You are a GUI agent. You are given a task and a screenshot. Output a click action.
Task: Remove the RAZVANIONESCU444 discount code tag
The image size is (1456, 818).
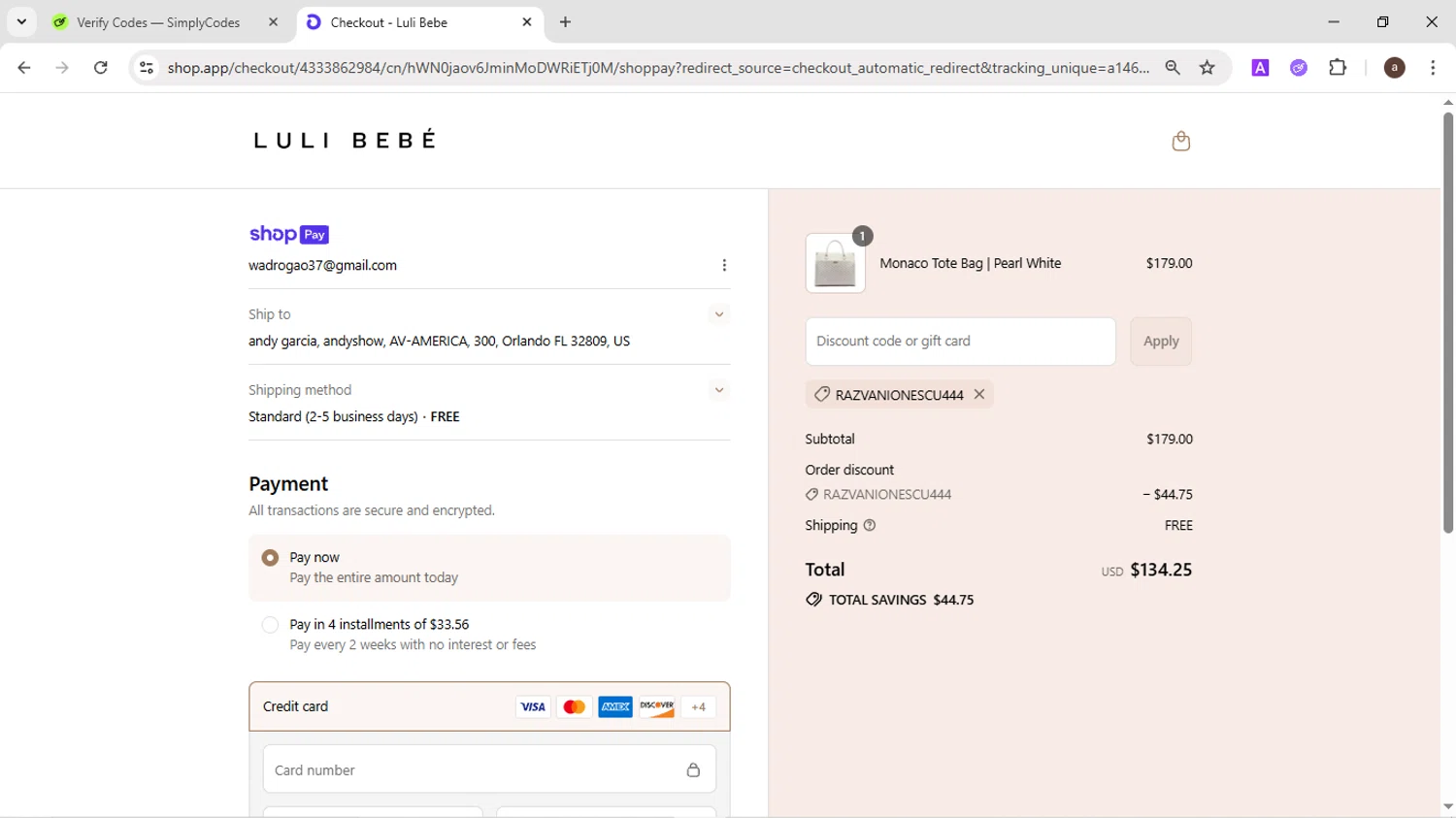click(979, 394)
